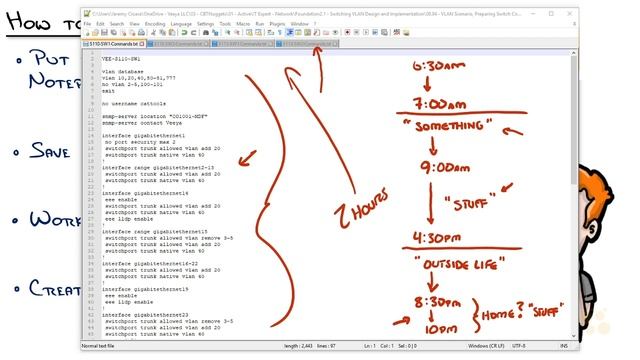
Task: Toggle Show All Characters icon
Action: tap(280, 33)
